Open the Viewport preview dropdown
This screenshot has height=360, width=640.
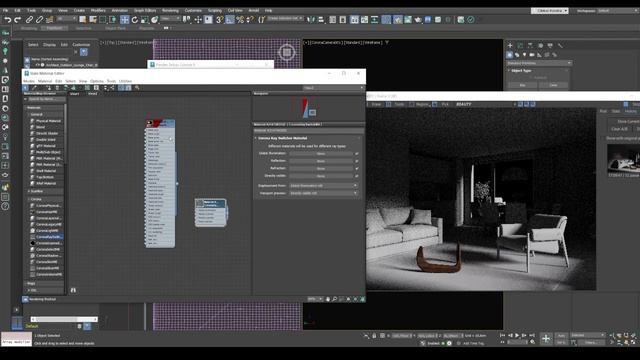pyautogui.click(x=323, y=193)
